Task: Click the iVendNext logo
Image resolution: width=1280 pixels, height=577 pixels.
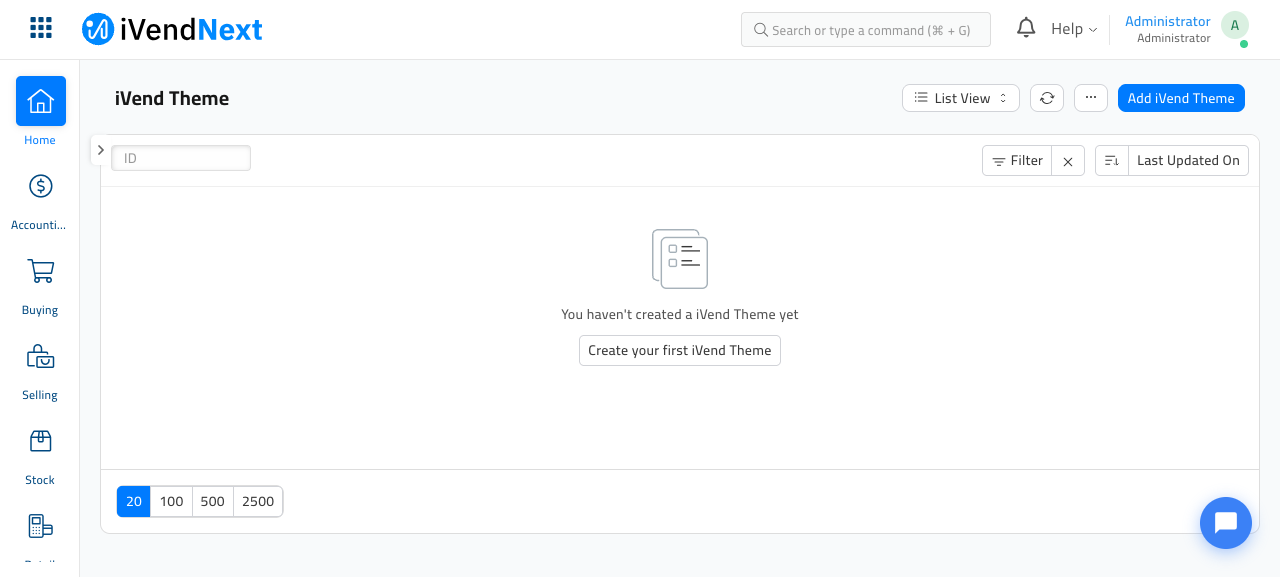Action: click(x=172, y=29)
